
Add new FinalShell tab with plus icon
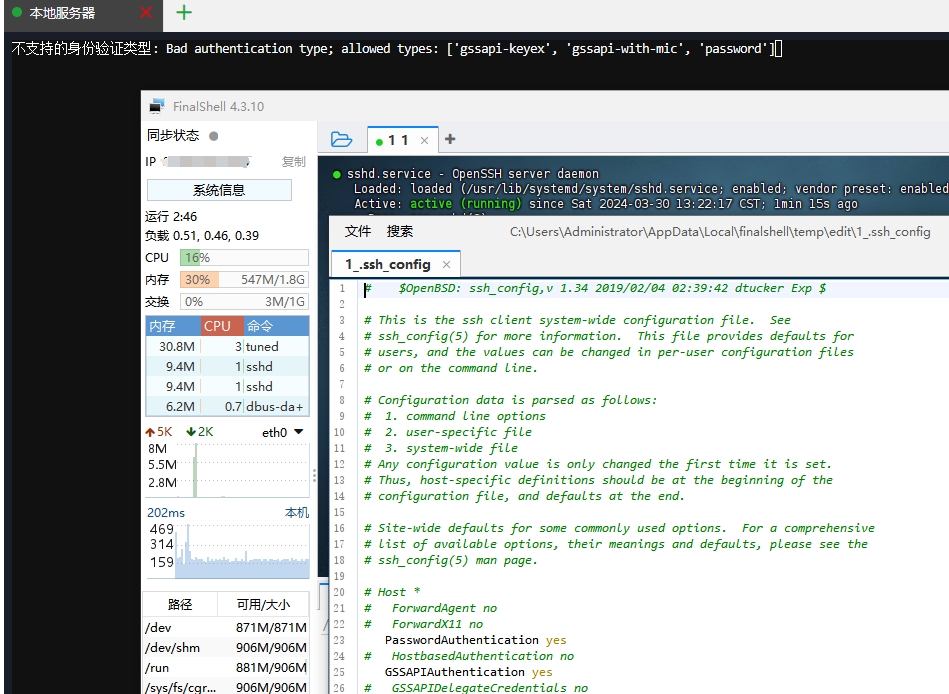coord(450,139)
